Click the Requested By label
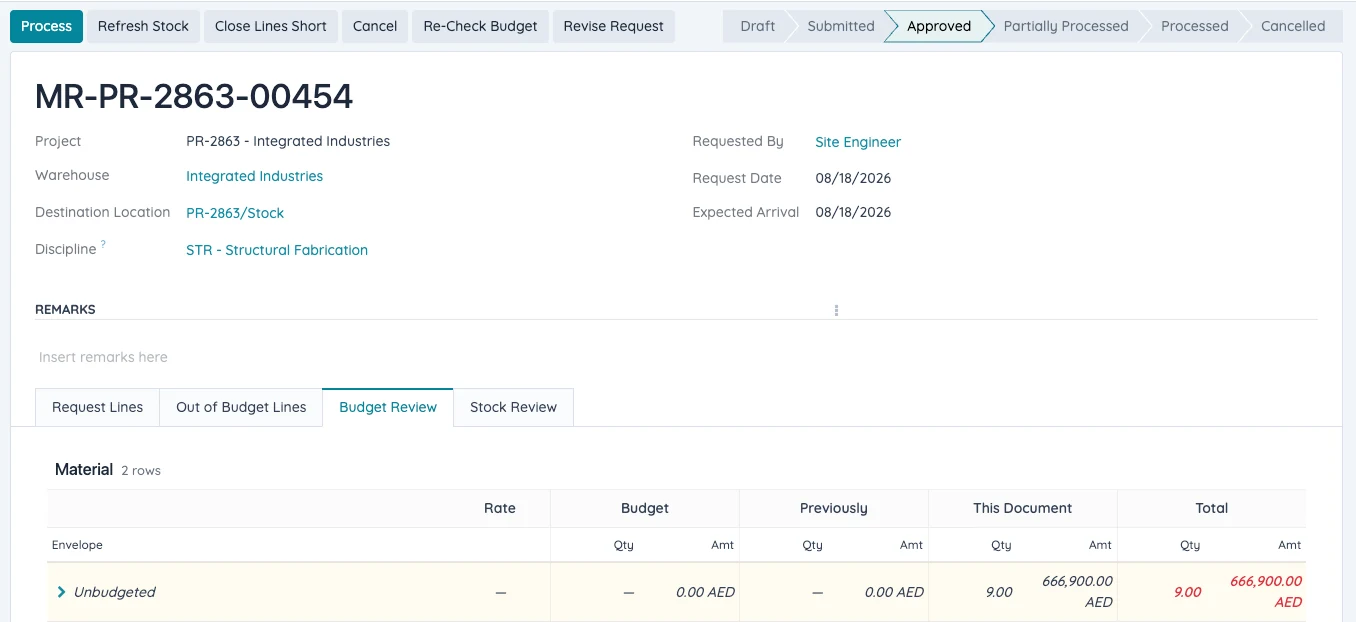Screen dimensions: 1356x622 738,141
